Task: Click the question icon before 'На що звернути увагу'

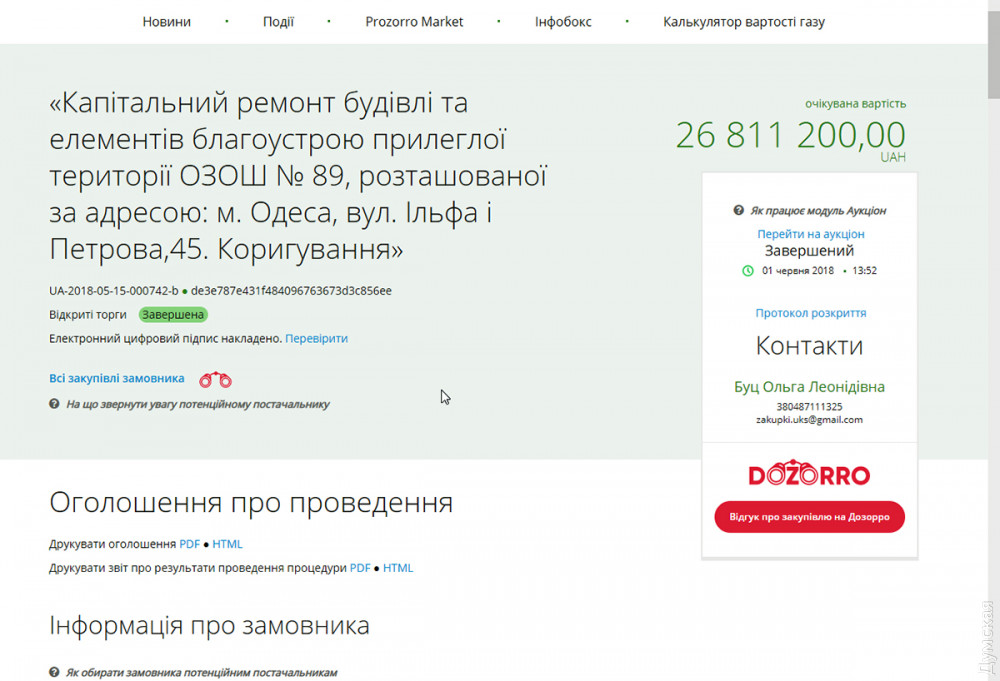Action: (55, 404)
